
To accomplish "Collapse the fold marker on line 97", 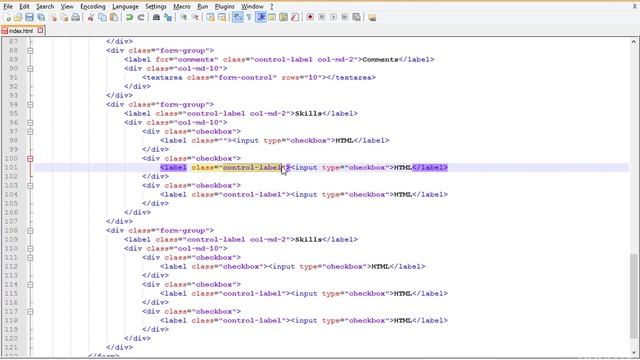I will [x=30, y=131].
